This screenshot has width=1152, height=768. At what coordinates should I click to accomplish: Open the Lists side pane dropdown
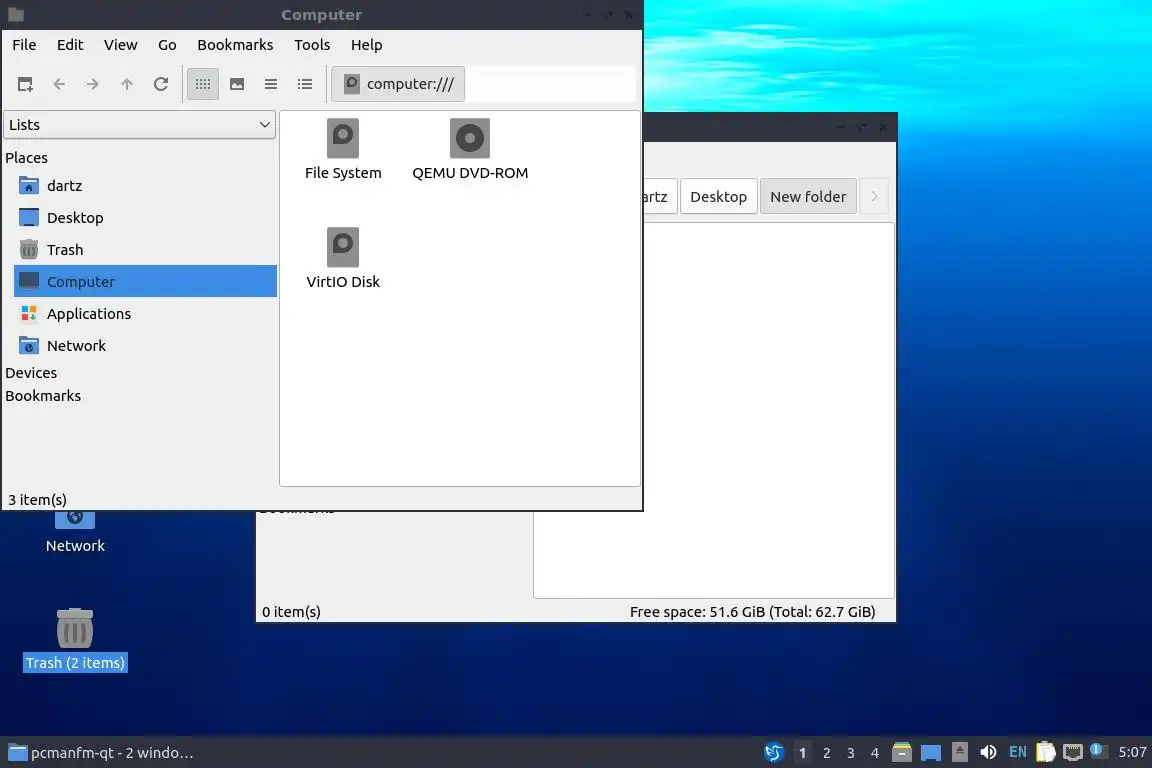[x=140, y=125]
